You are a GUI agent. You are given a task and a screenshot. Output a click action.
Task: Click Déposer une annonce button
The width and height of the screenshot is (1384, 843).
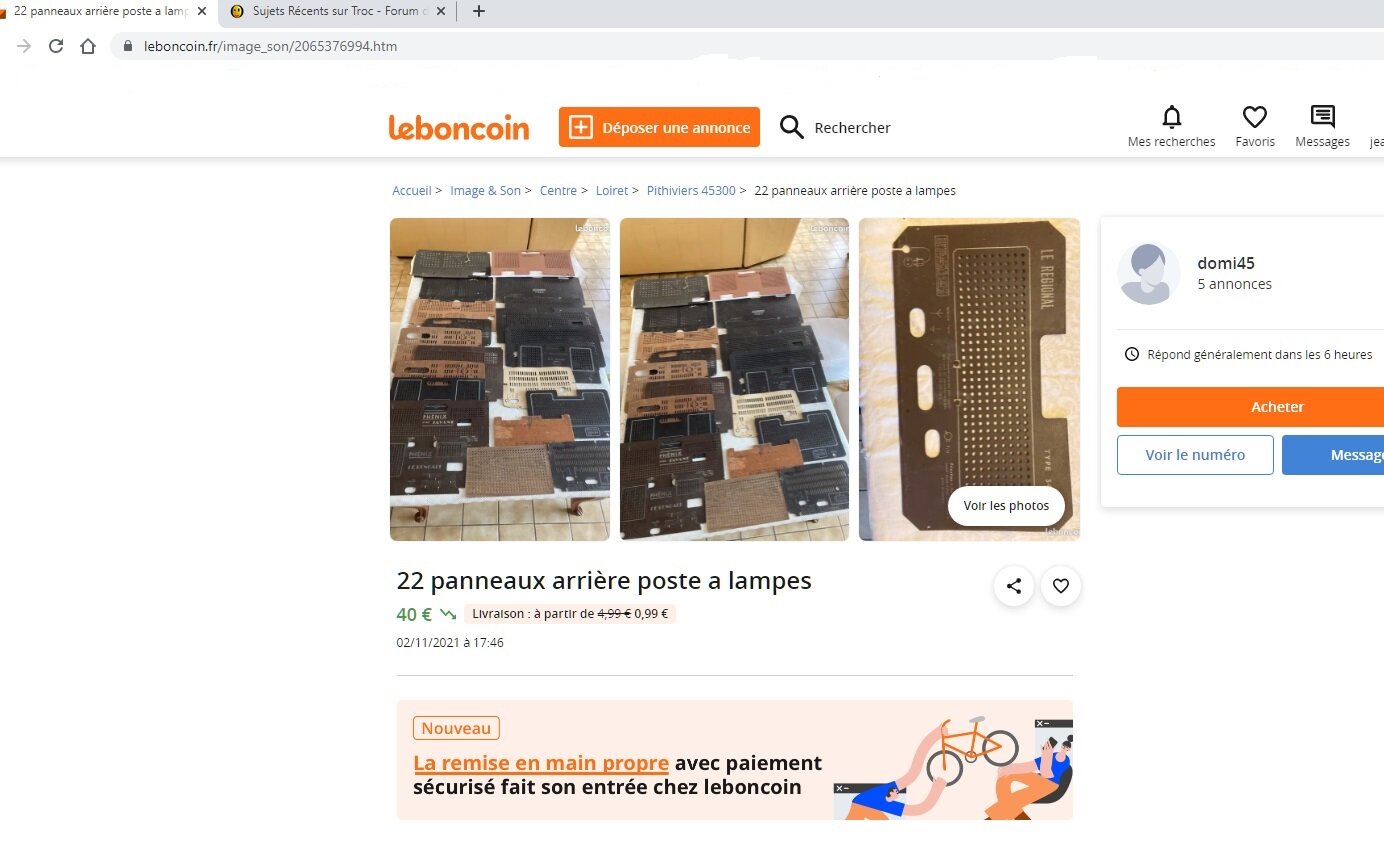[659, 127]
